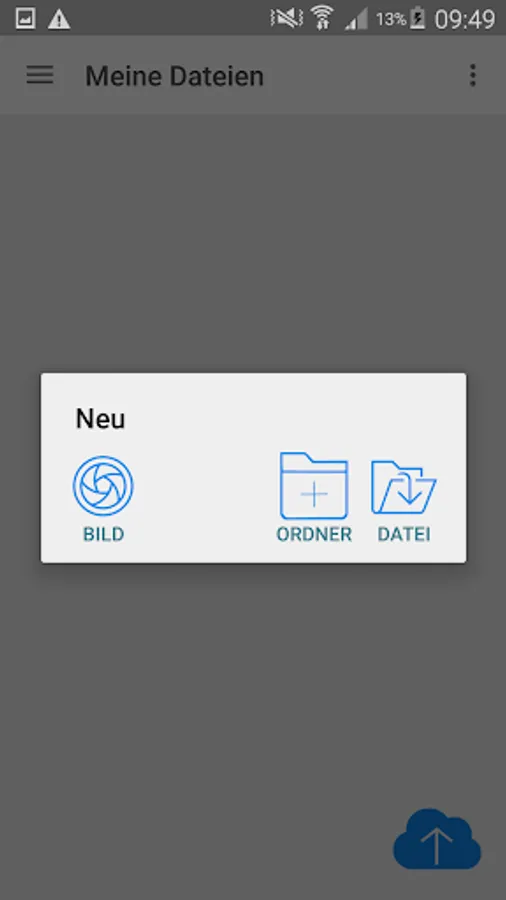Tap the picture notification status icon
This screenshot has width=506, height=900.
pos(25,19)
